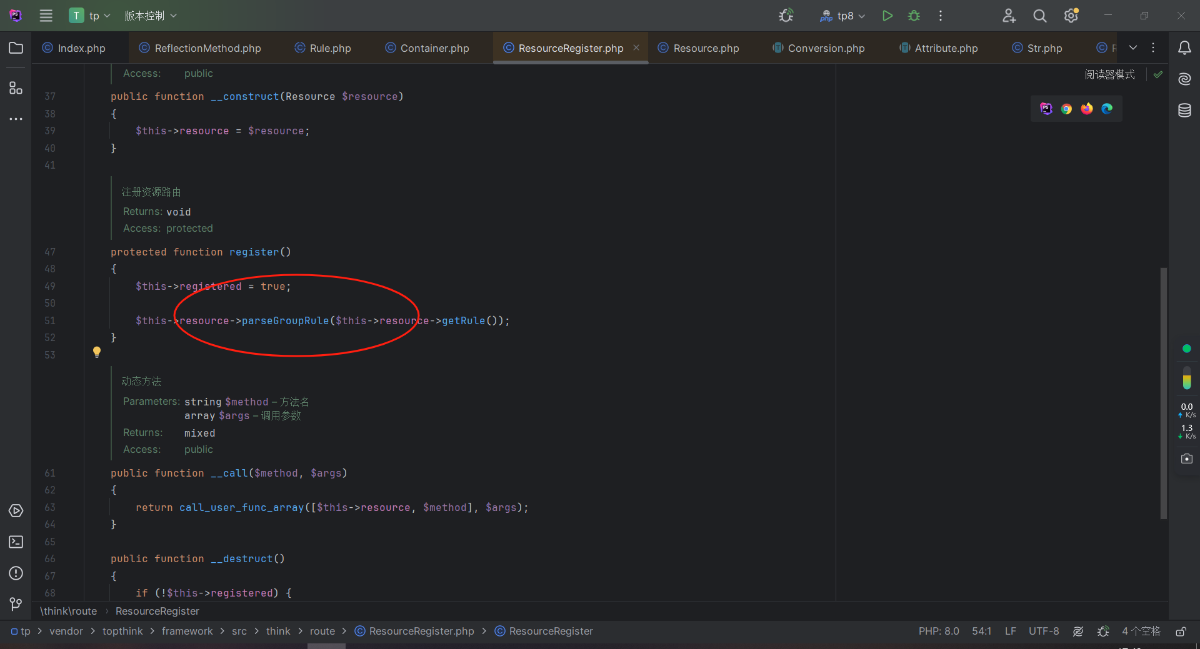Open the file in Chrome from the browser popup
This screenshot has height=649, width=1200.
[1066, 108]
